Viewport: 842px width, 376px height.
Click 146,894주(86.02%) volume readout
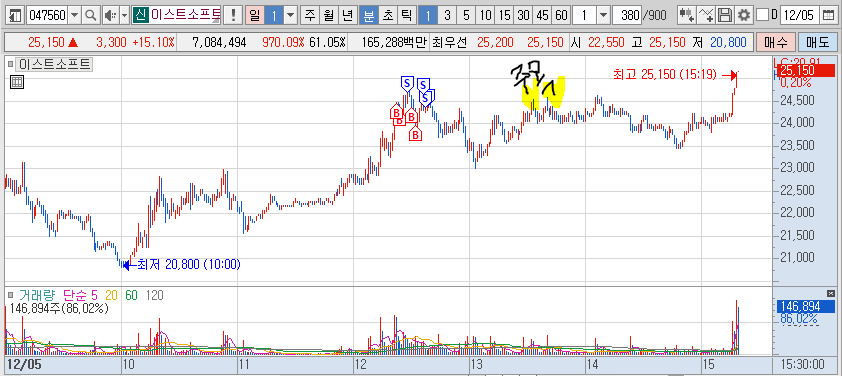pyautogui.click(x=59, y=308)
